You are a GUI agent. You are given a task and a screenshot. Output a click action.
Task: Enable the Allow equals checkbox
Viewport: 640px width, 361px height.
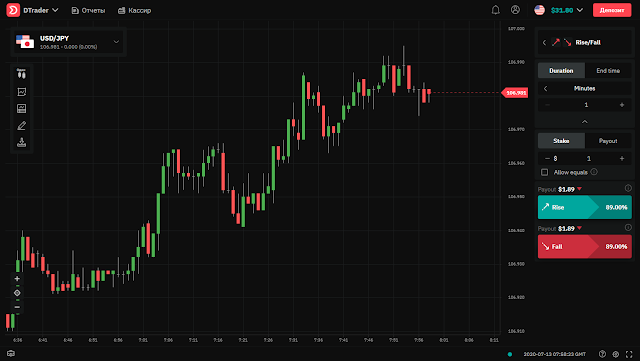(x=544, y=172)
